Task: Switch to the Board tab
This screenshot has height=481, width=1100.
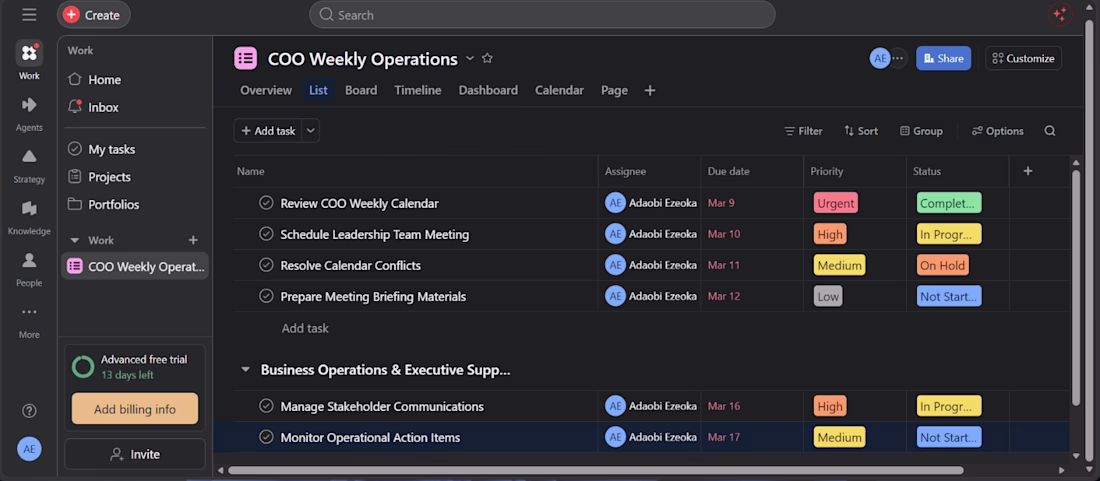Action: tap(361, 90)
